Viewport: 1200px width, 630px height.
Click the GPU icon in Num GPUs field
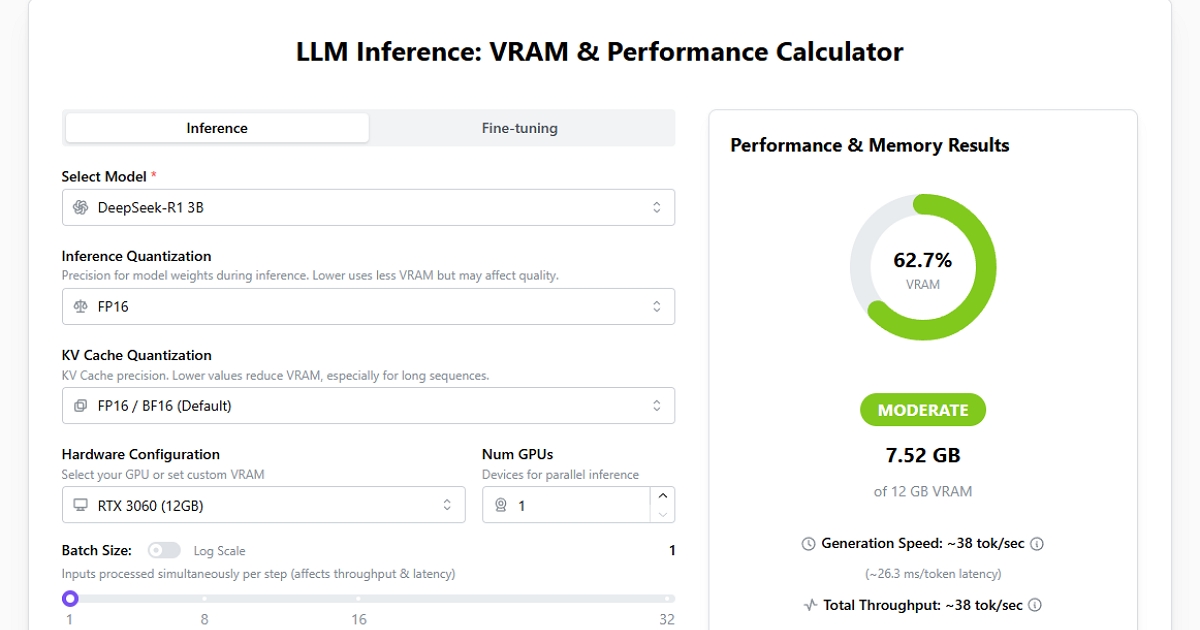point(502,505)
